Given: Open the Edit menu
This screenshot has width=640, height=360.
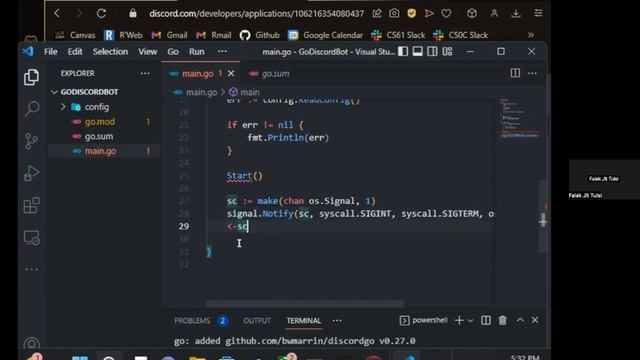Looking at the screenshot, I should pos(75,52).
